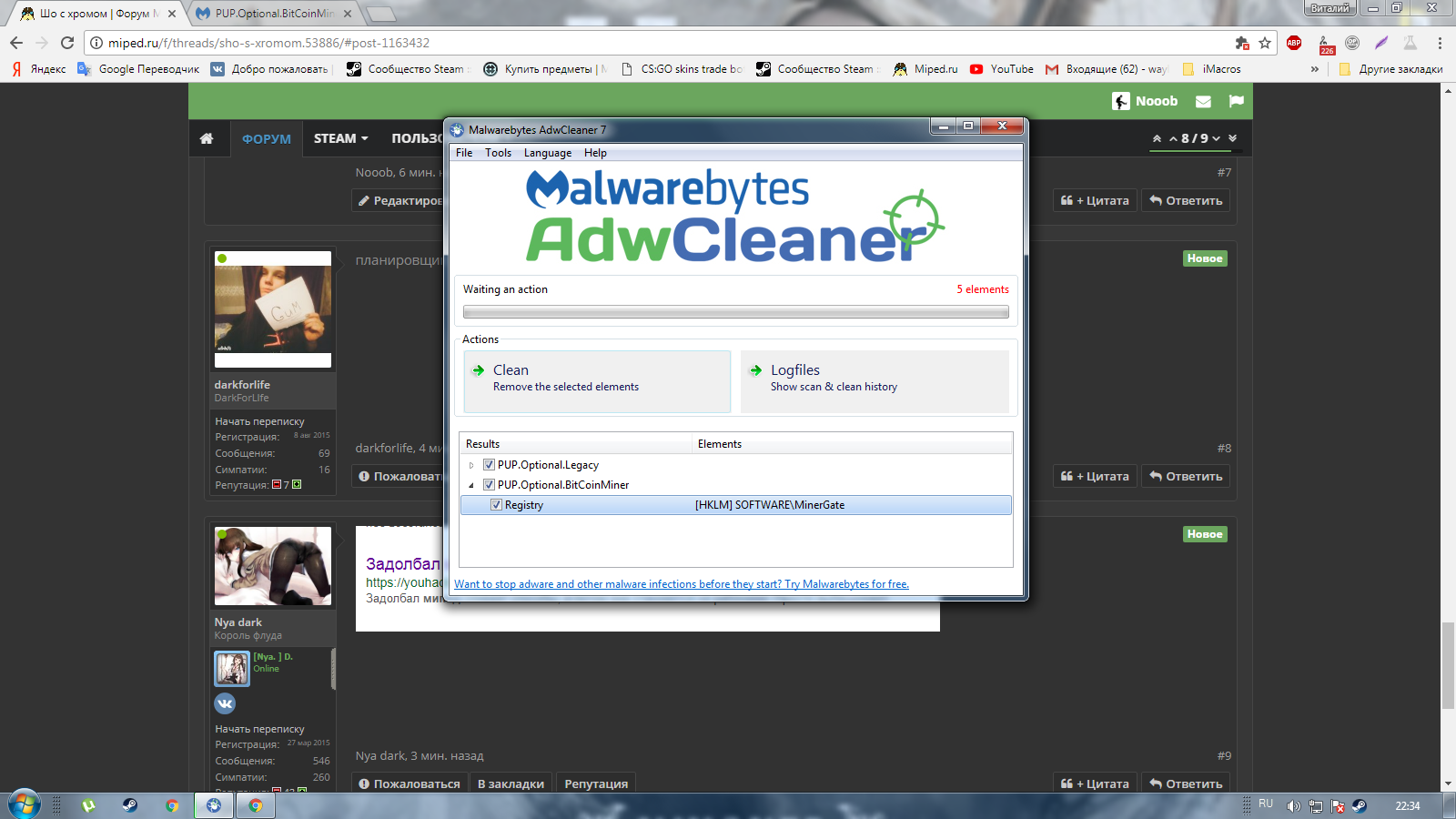Open the YouTube bookmark

1002,69
